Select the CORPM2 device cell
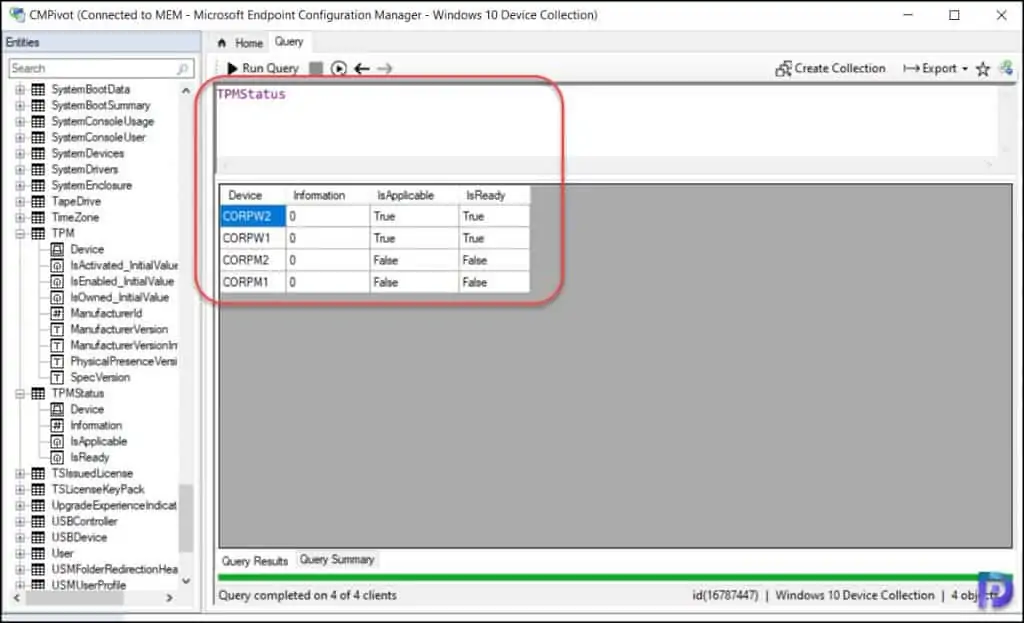 [253, 260]
